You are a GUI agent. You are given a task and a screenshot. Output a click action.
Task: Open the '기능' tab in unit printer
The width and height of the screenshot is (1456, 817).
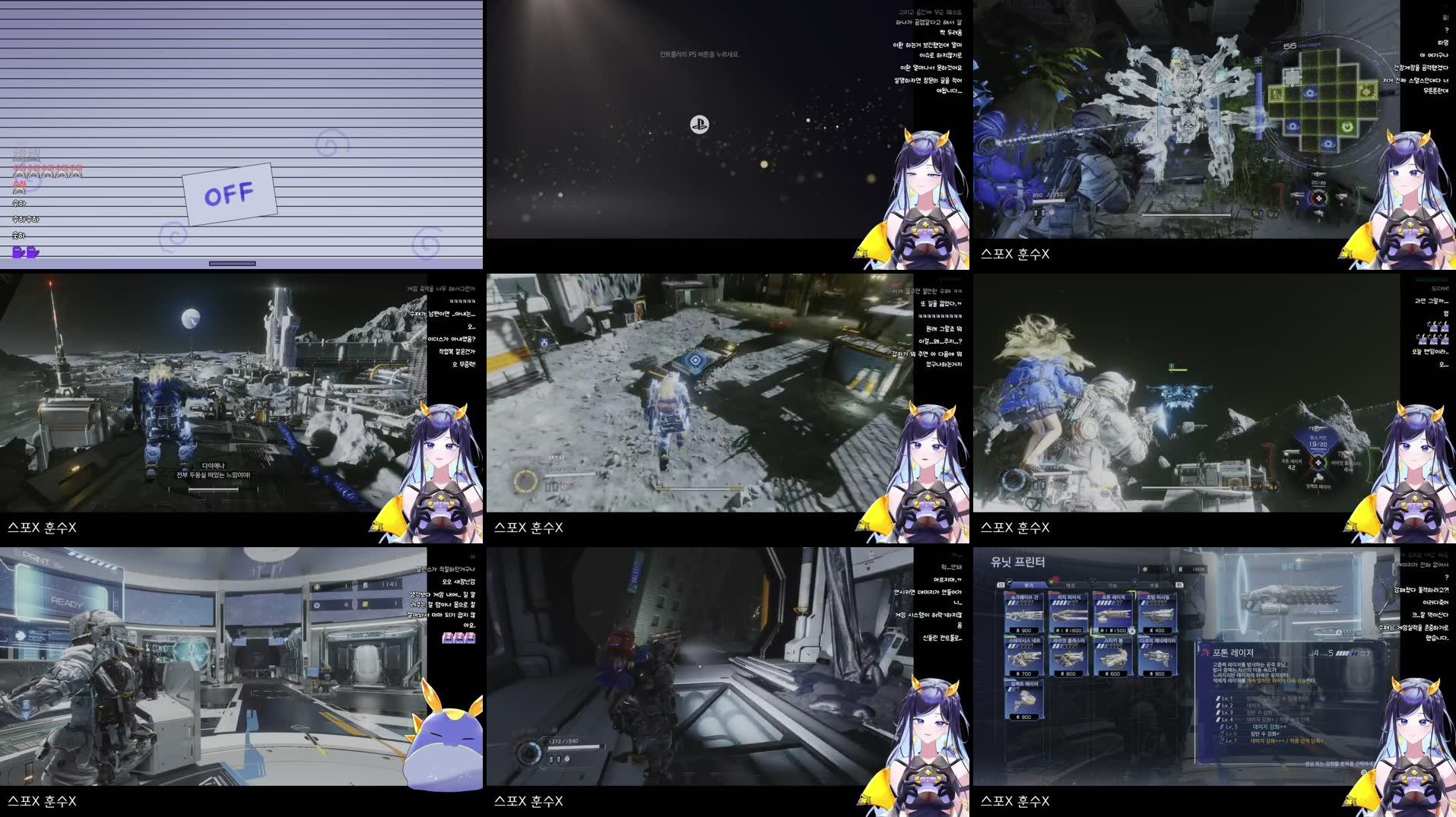[1112, 585]
